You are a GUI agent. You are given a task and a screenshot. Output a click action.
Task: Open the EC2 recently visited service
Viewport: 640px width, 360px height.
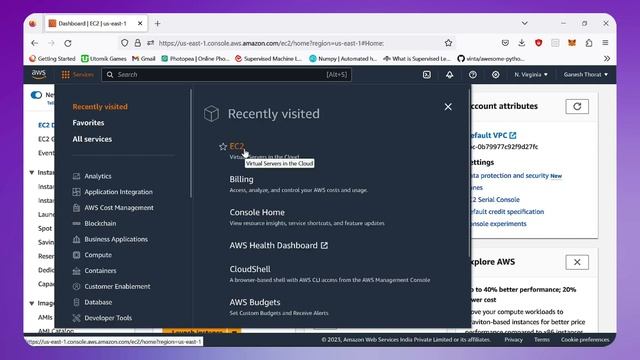[x=237, y=146]
